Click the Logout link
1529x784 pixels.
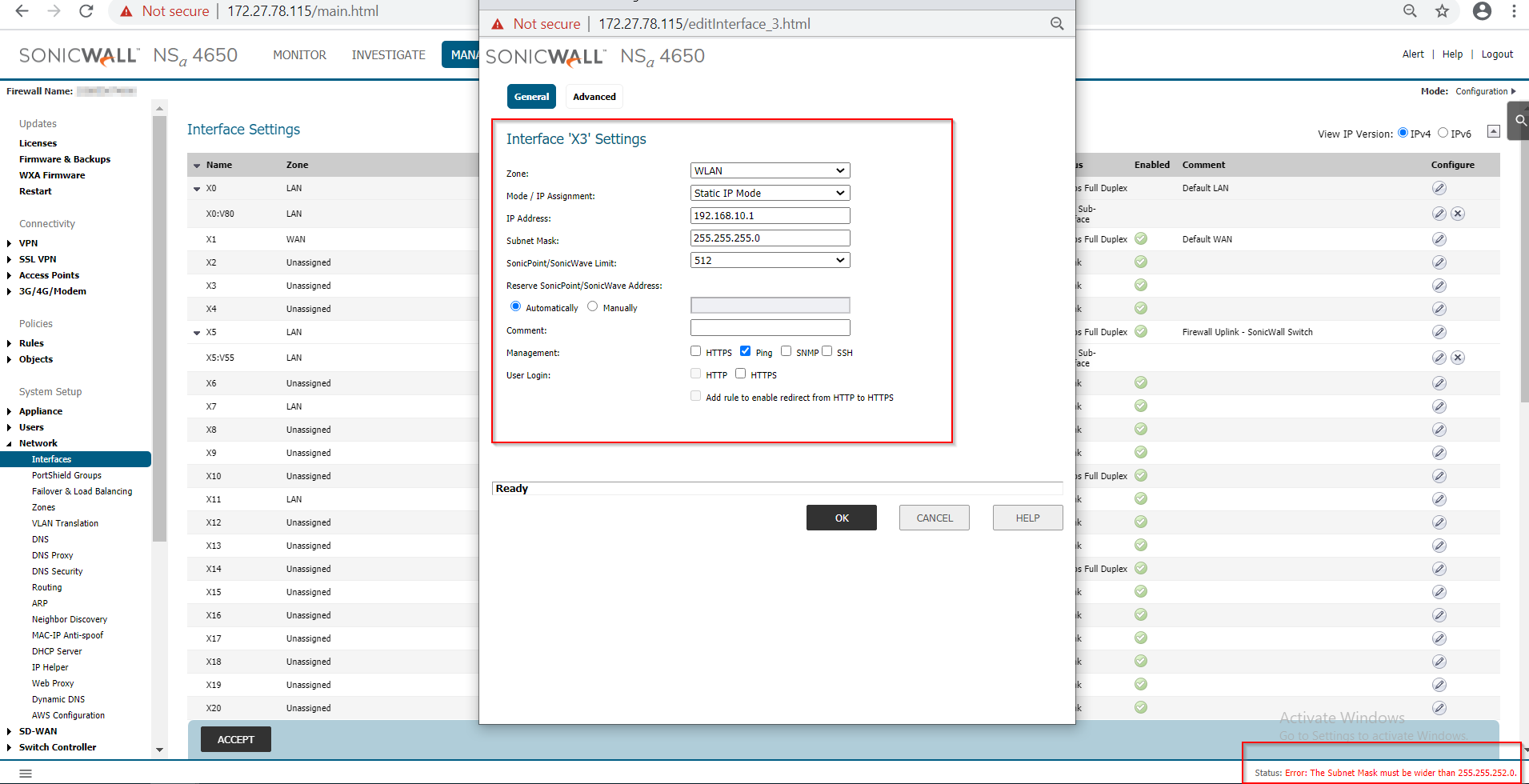[1497, 54]
